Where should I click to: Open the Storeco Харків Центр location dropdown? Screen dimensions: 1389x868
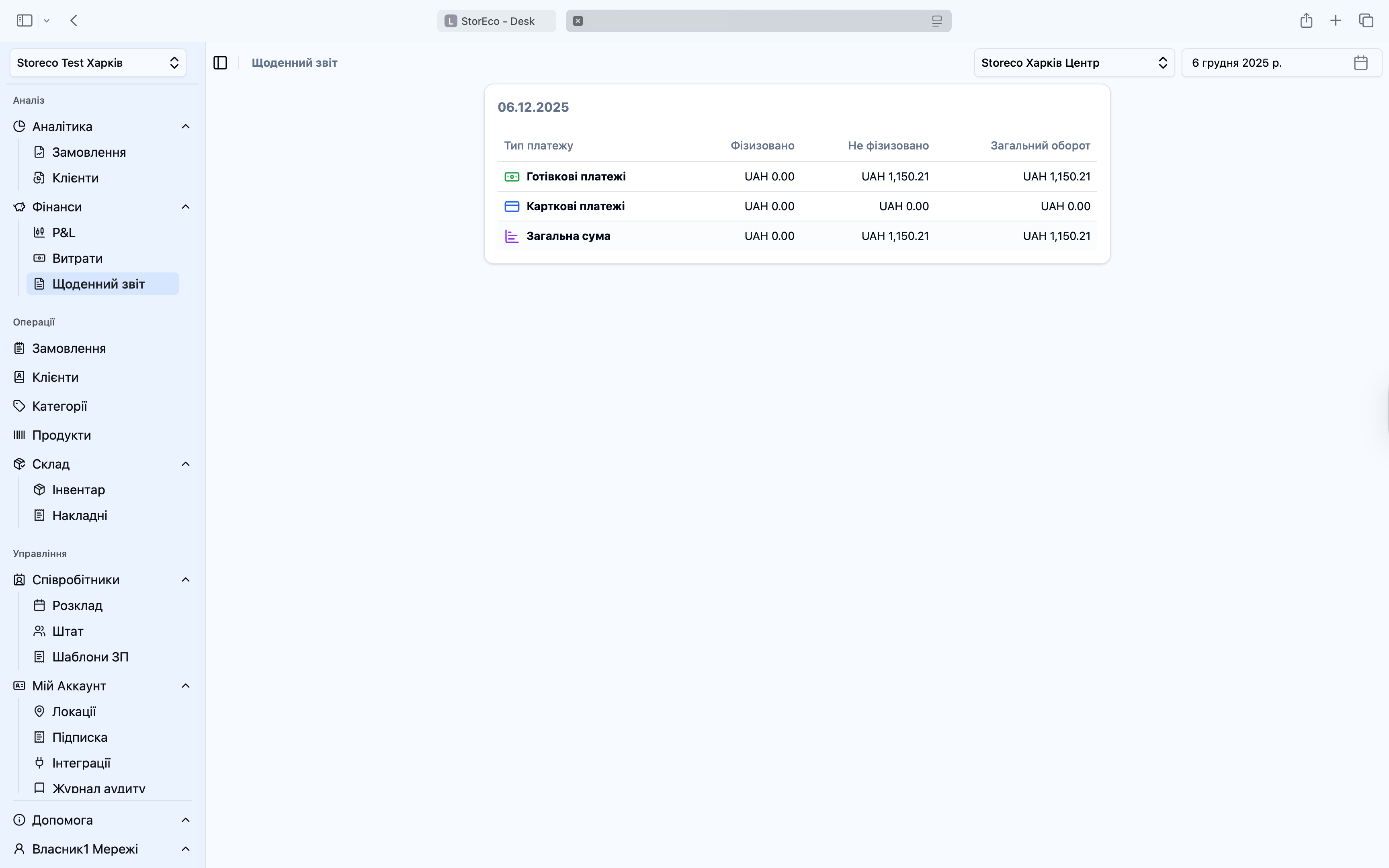pos(1074,63)
